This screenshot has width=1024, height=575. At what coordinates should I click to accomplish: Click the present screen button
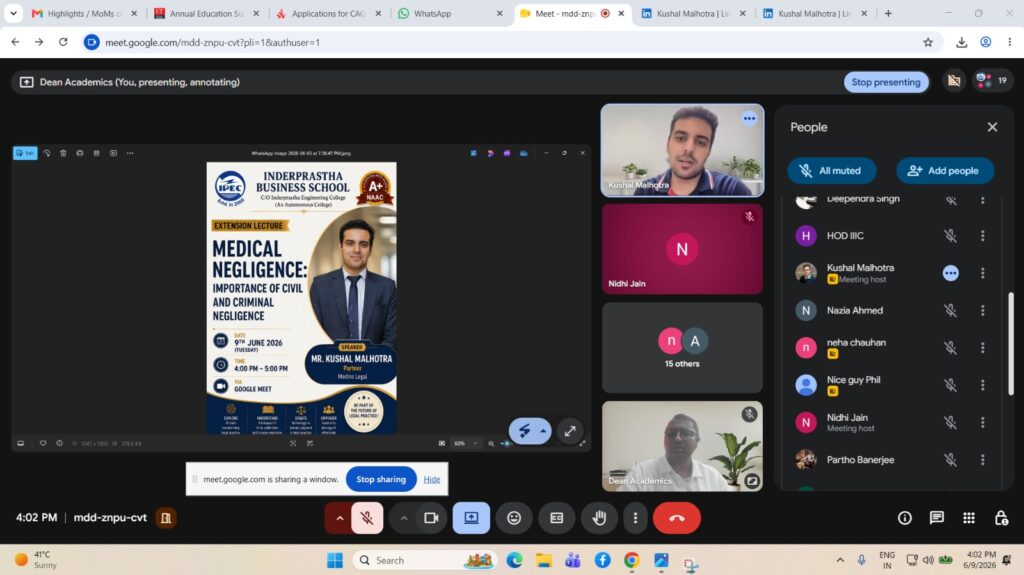[x=471, y=518]
